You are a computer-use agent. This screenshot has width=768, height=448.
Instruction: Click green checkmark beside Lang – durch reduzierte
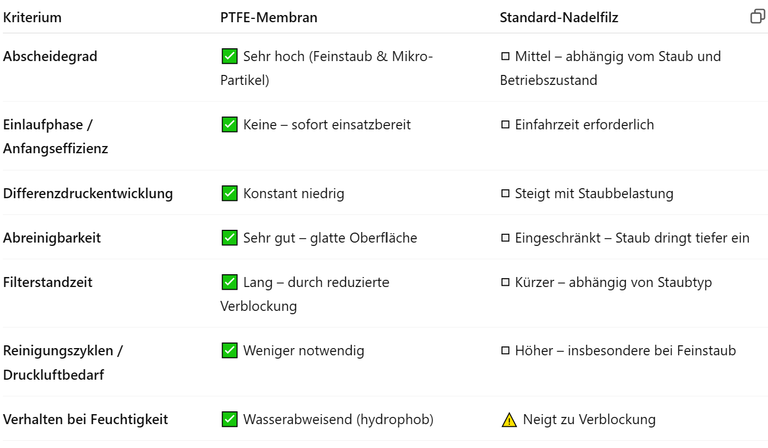click(229, 282)
